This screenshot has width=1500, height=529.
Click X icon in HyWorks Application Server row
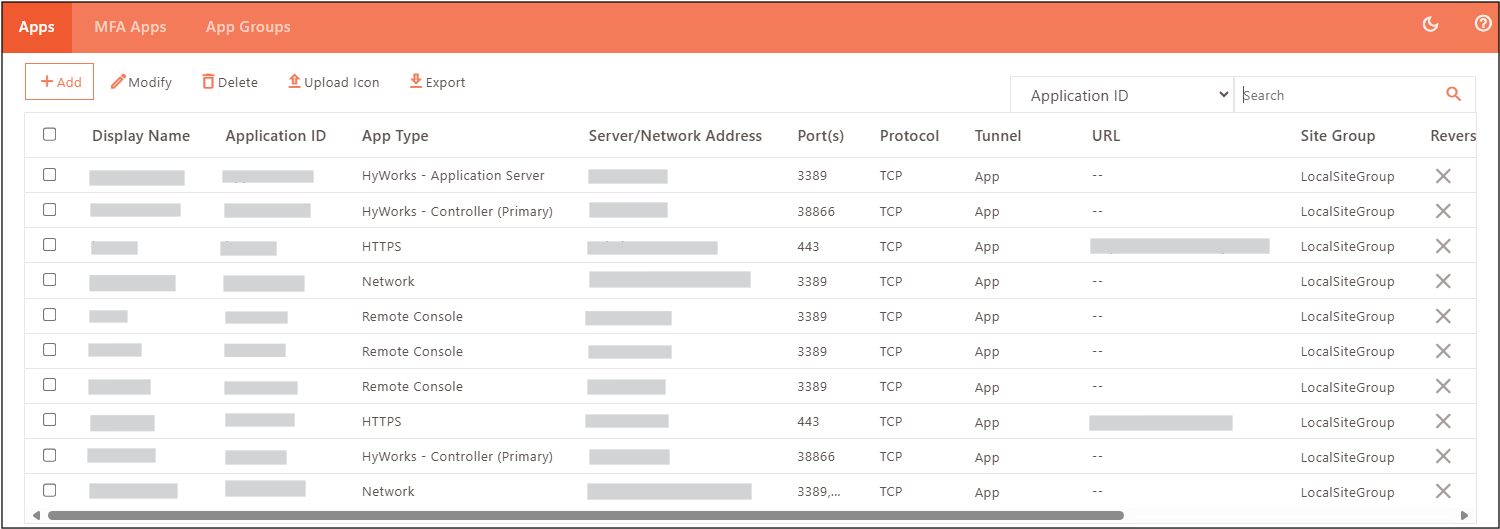[1443, 176]
